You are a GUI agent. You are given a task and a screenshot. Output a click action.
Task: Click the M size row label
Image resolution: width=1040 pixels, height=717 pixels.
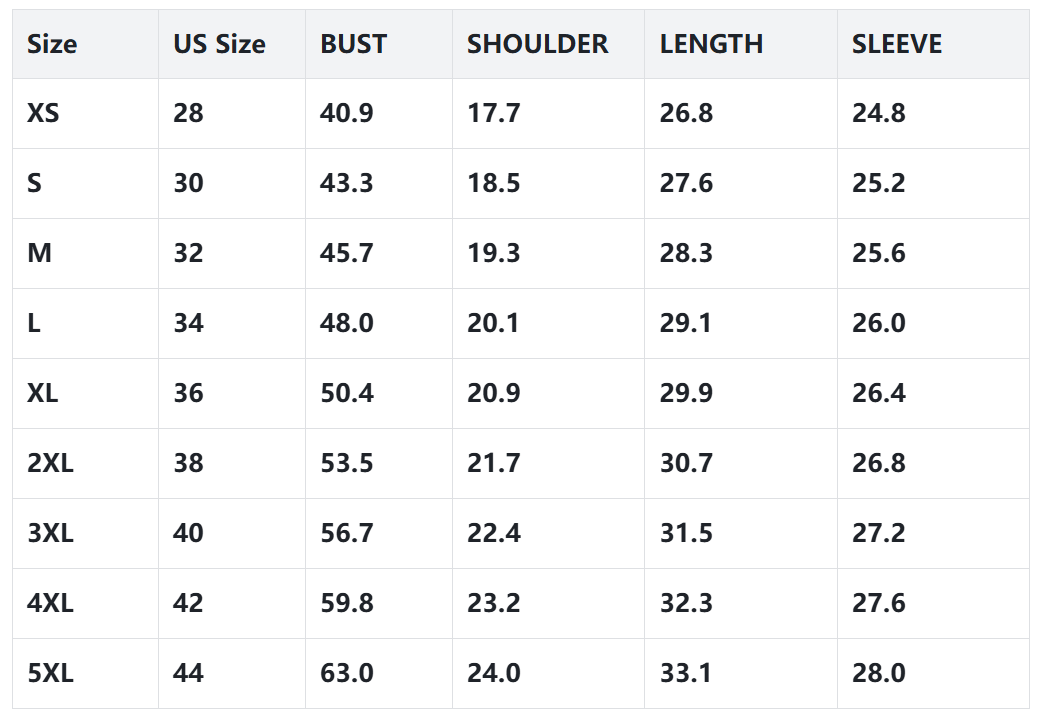click(x=39, y=253)
